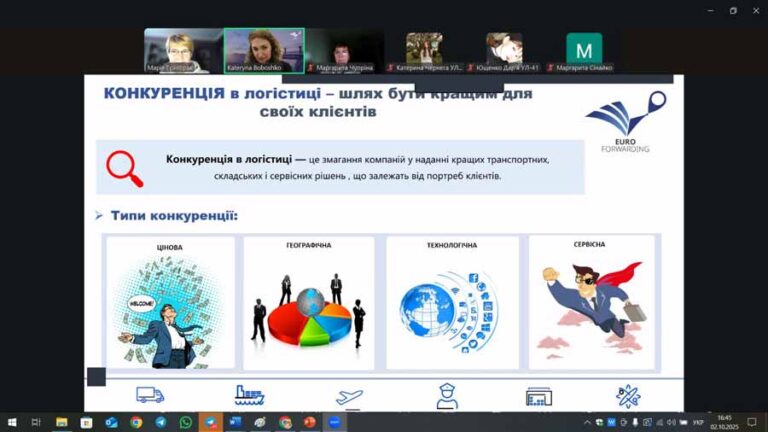The height and width of the screenshot is (432, 768).
Task: Click the Сервісна superhero image
Action: tap(591, 306)
